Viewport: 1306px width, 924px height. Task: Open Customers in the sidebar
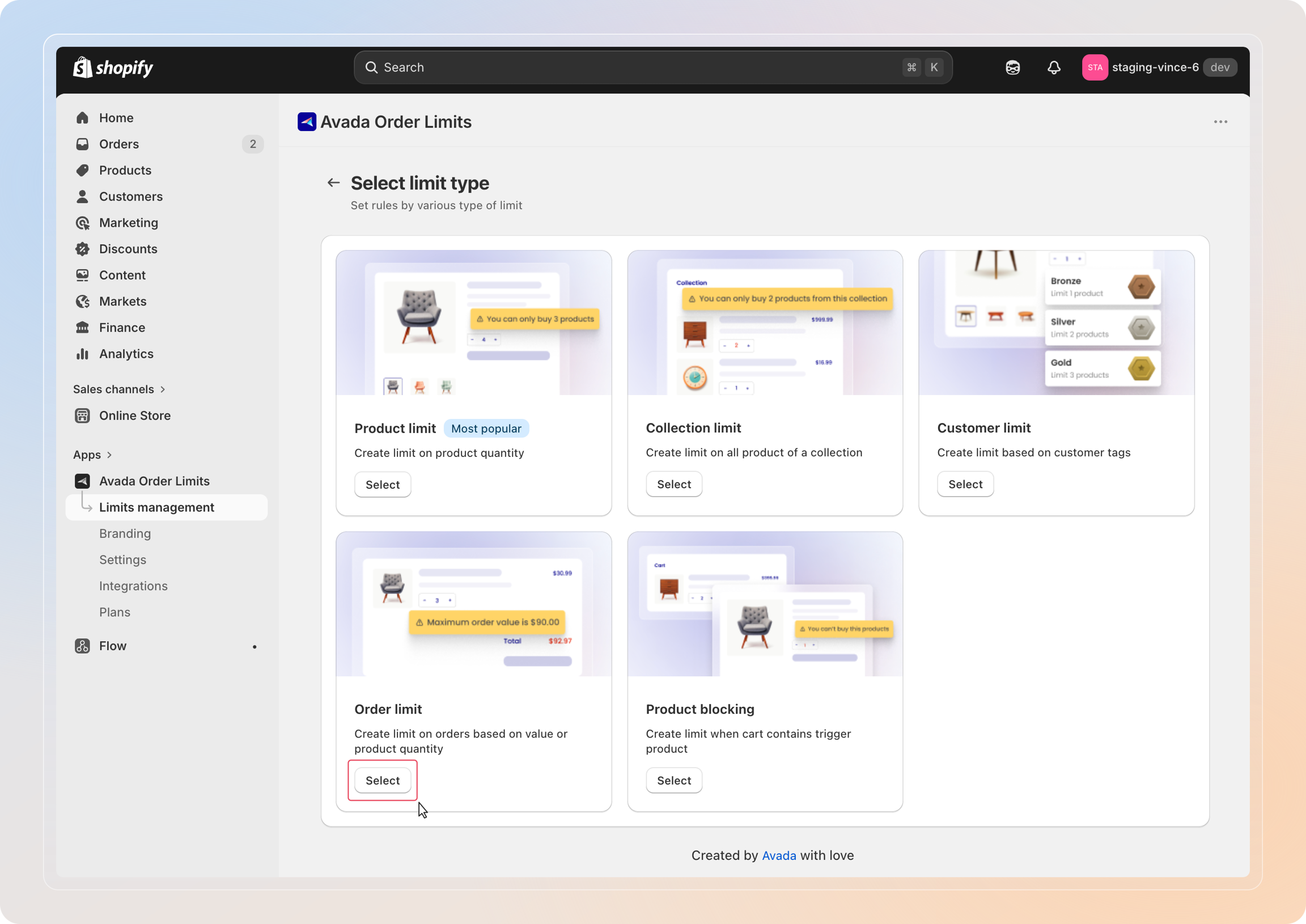(166, 196)
